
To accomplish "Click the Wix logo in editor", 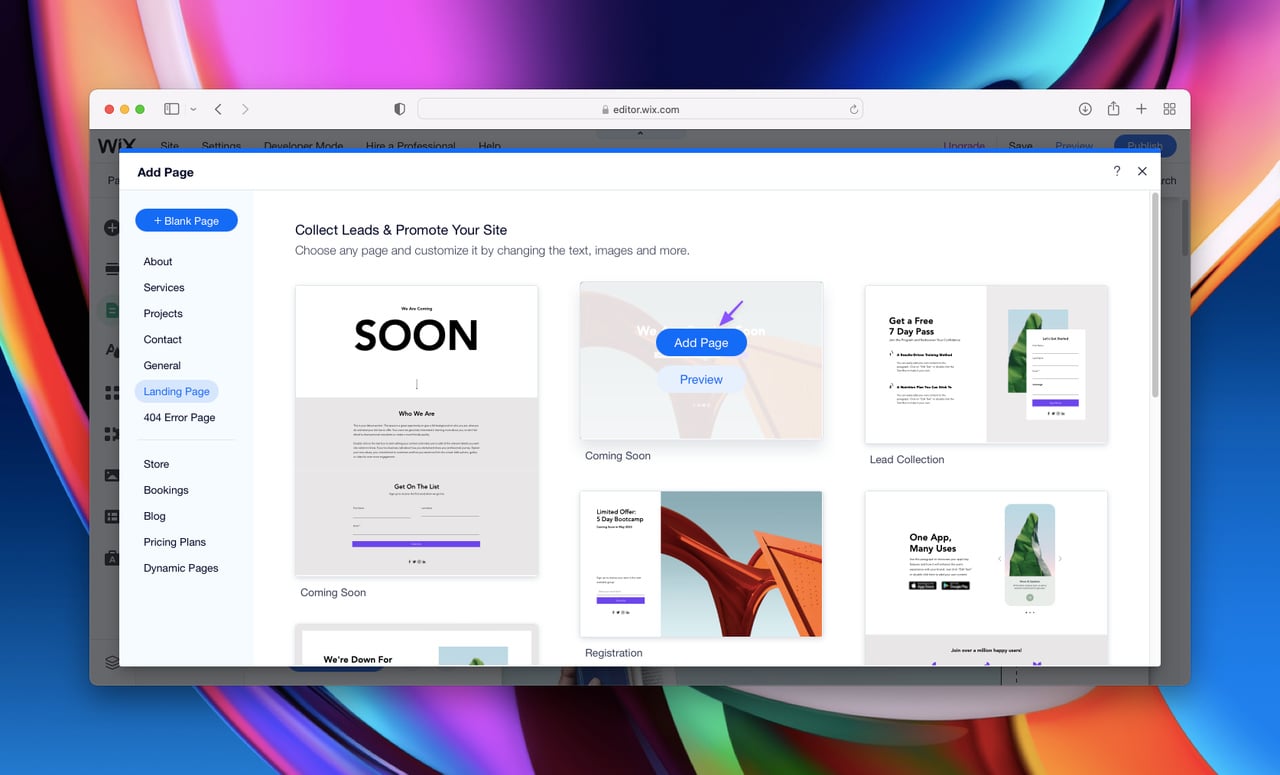I will point(117,145).
